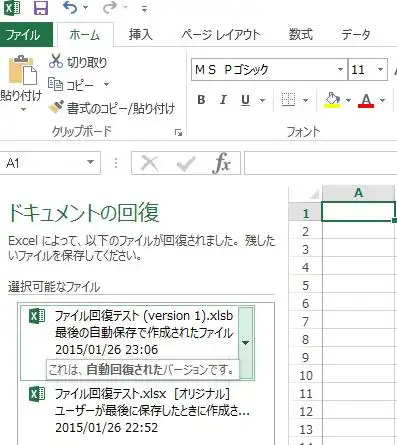Click the Redo arrow icon

point(110,7)
